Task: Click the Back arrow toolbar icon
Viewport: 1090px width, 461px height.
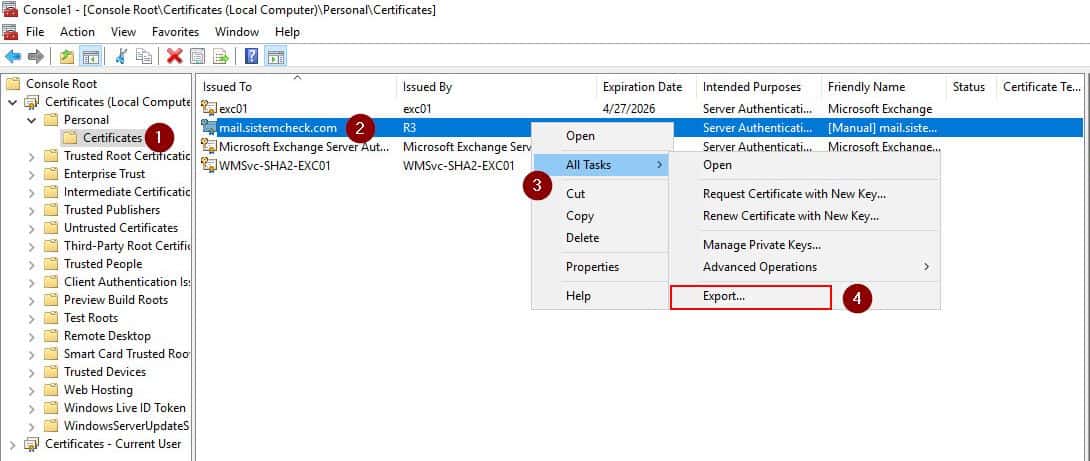Action: coord(13,56)
